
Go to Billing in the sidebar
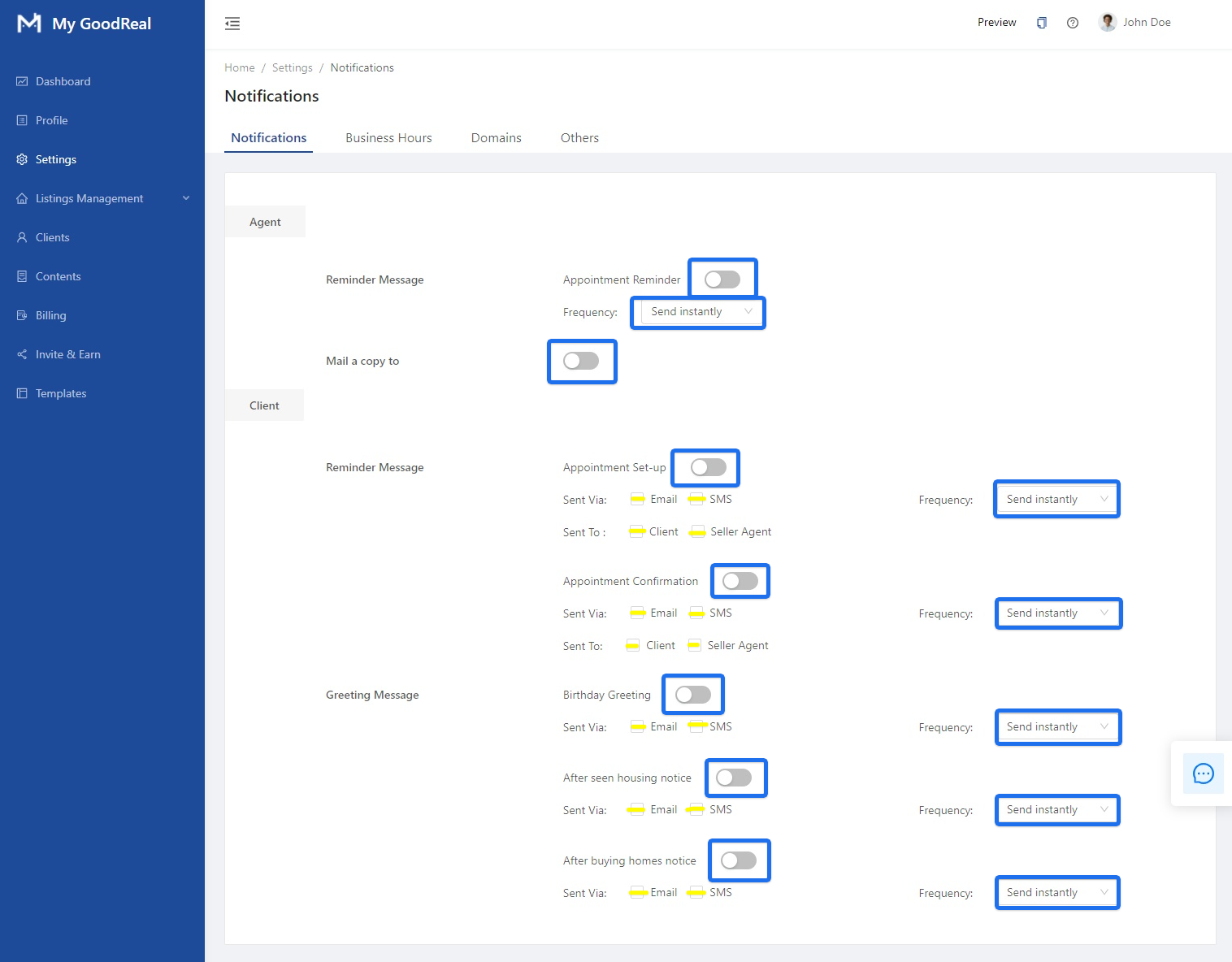tap(50, 315)
